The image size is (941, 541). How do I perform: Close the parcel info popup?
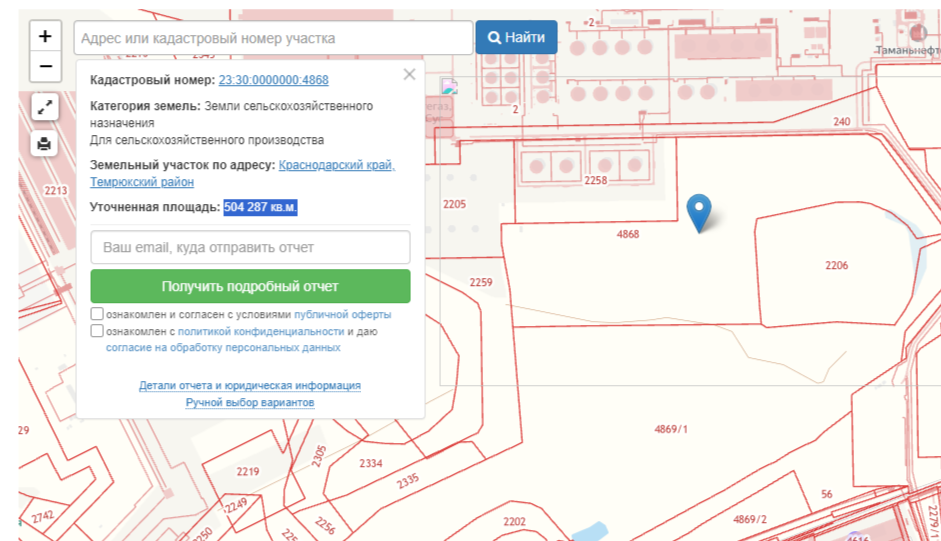coord(409,74)
